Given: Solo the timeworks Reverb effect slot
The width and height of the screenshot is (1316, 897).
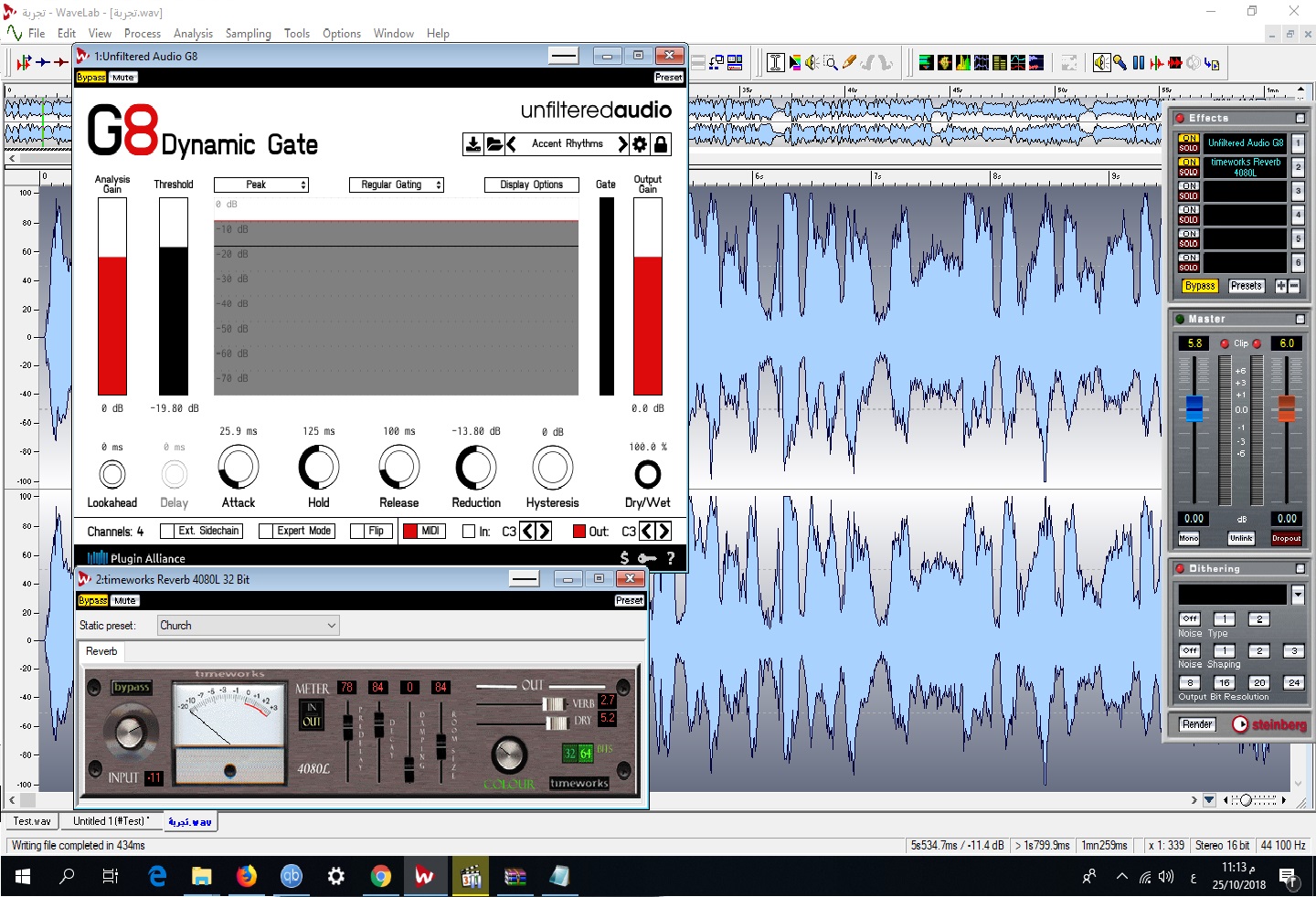Looking at the screenshot, I should click(x=1188, y=172).
